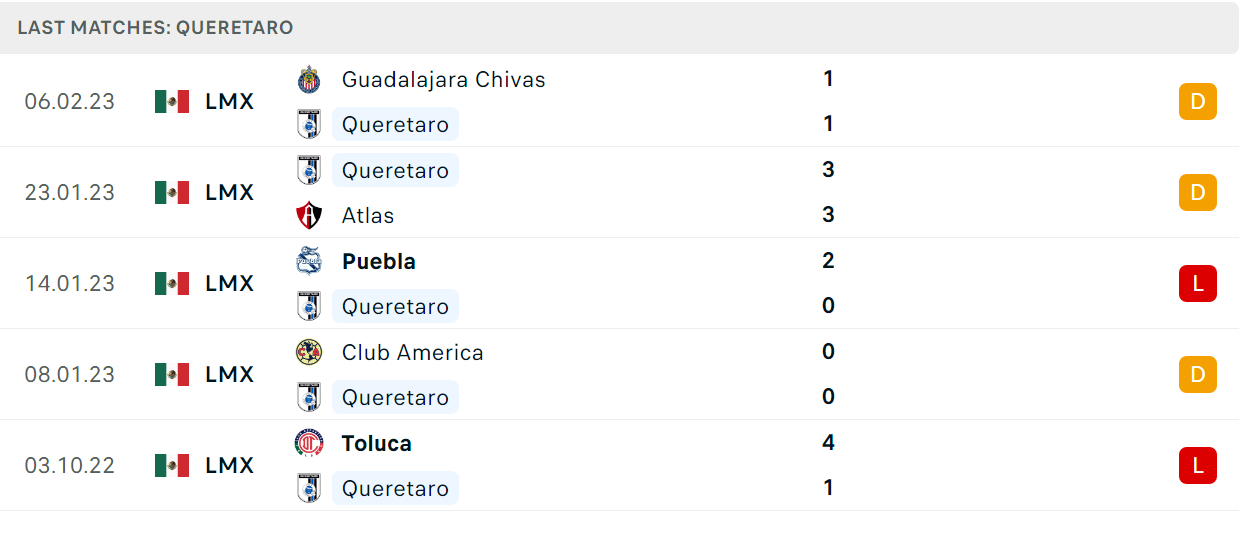
Task: Click the Mexico flag on the 03.10.22 match
Action: [x=172, y=465]
